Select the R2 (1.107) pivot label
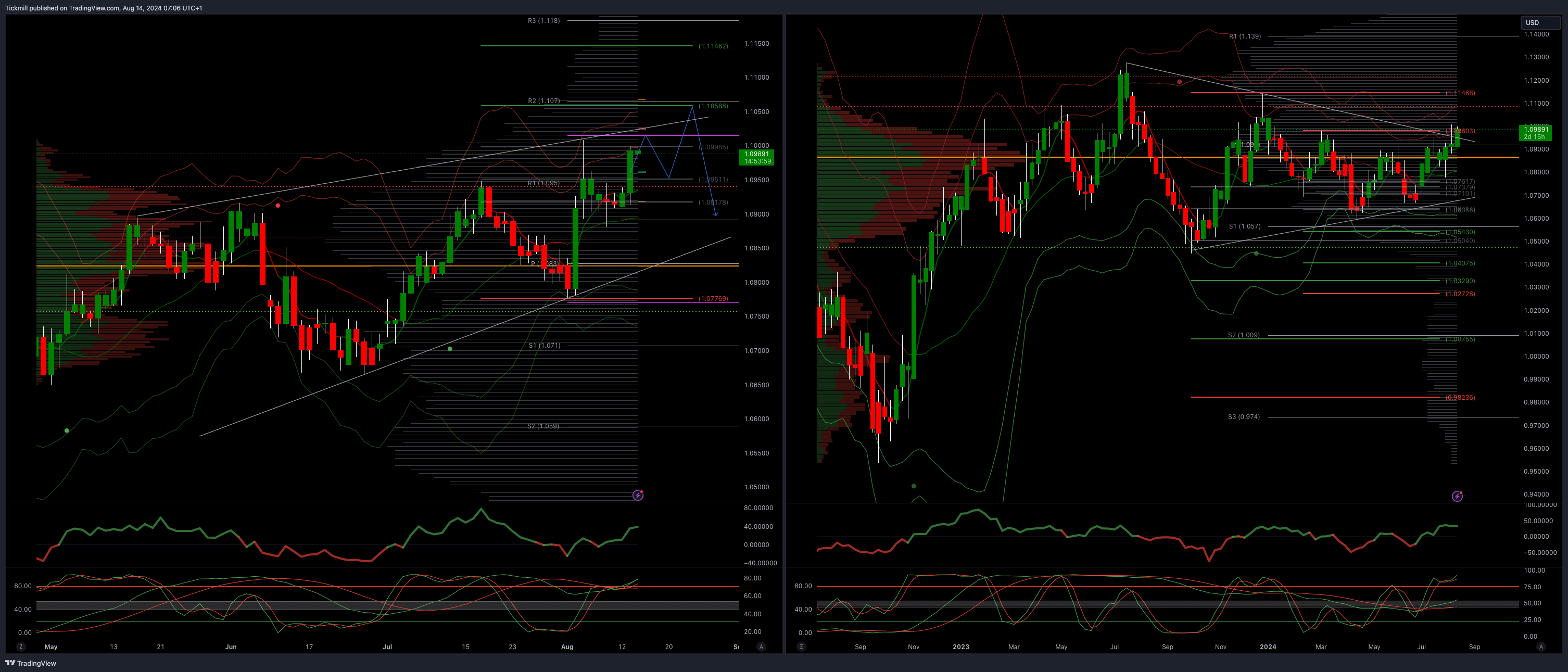The image size is (1568, 672). coord(543,101)
